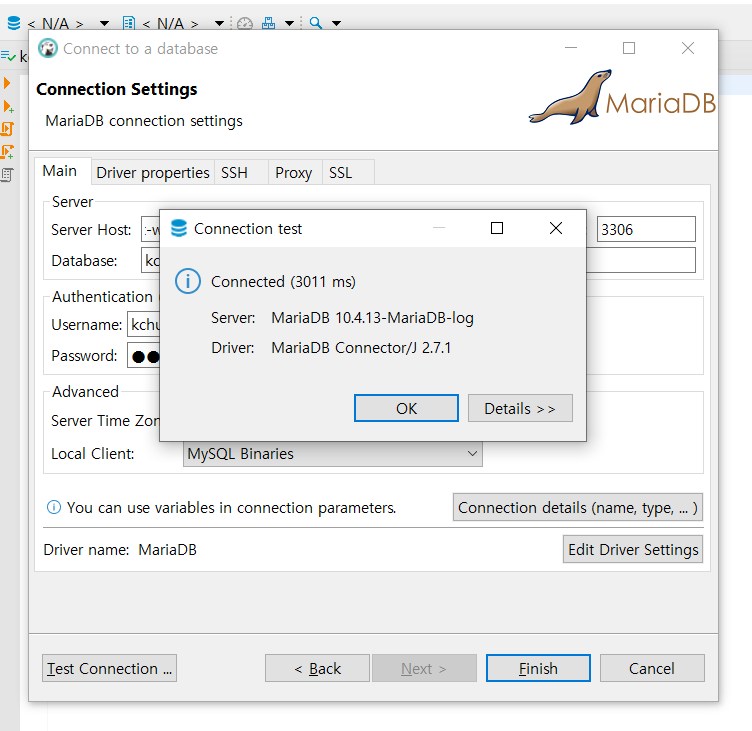
Task: Open the Driver properties tab
Action: pyautogui.click(x=153, y=172)
